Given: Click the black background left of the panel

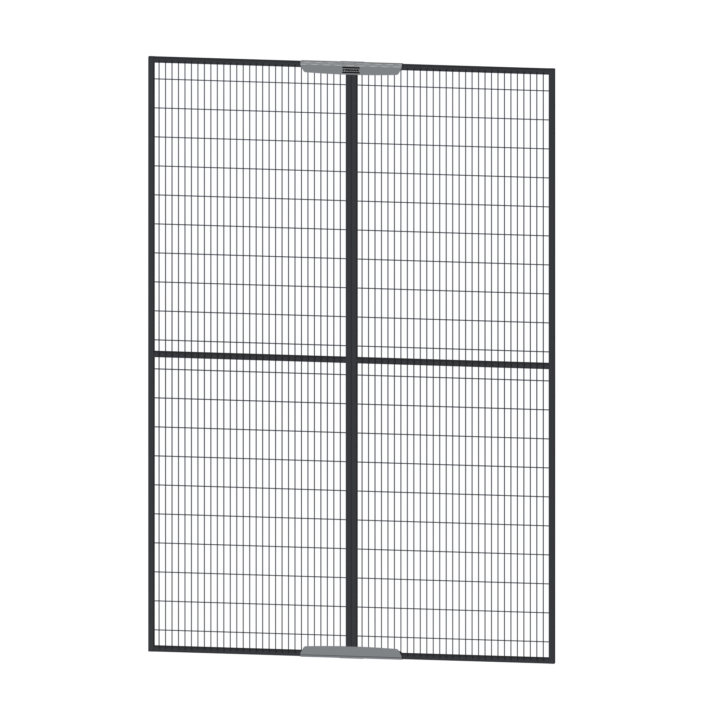Looking at the screenshot, I should [x=70, y=360].
